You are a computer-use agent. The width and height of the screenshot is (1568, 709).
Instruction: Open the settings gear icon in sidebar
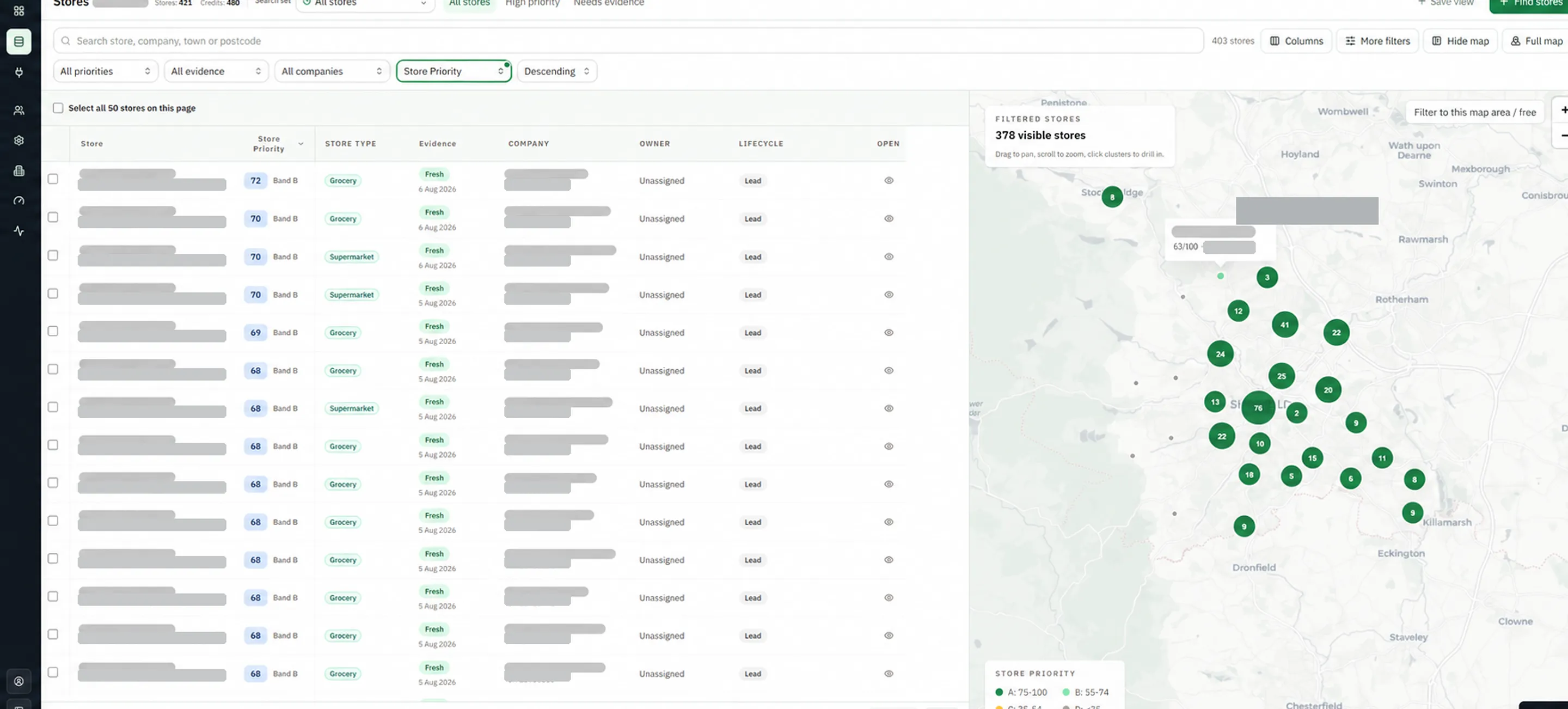coord(19,140)
